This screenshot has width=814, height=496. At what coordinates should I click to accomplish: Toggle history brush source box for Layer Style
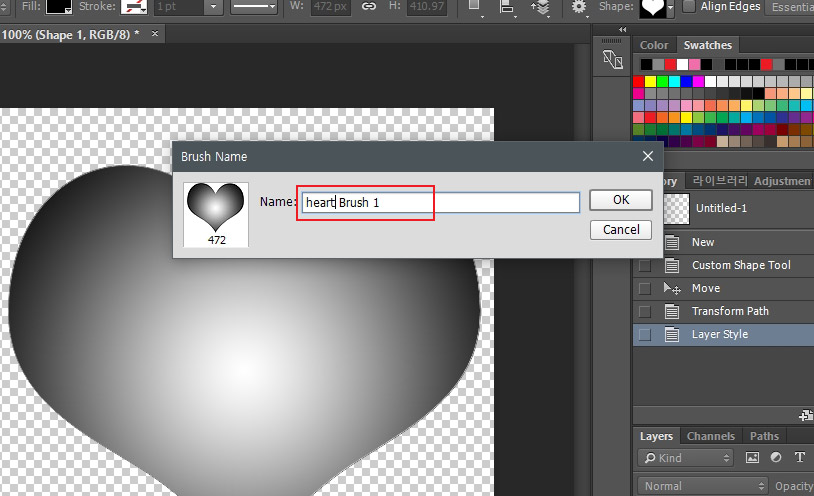click(x=645, y=334)
